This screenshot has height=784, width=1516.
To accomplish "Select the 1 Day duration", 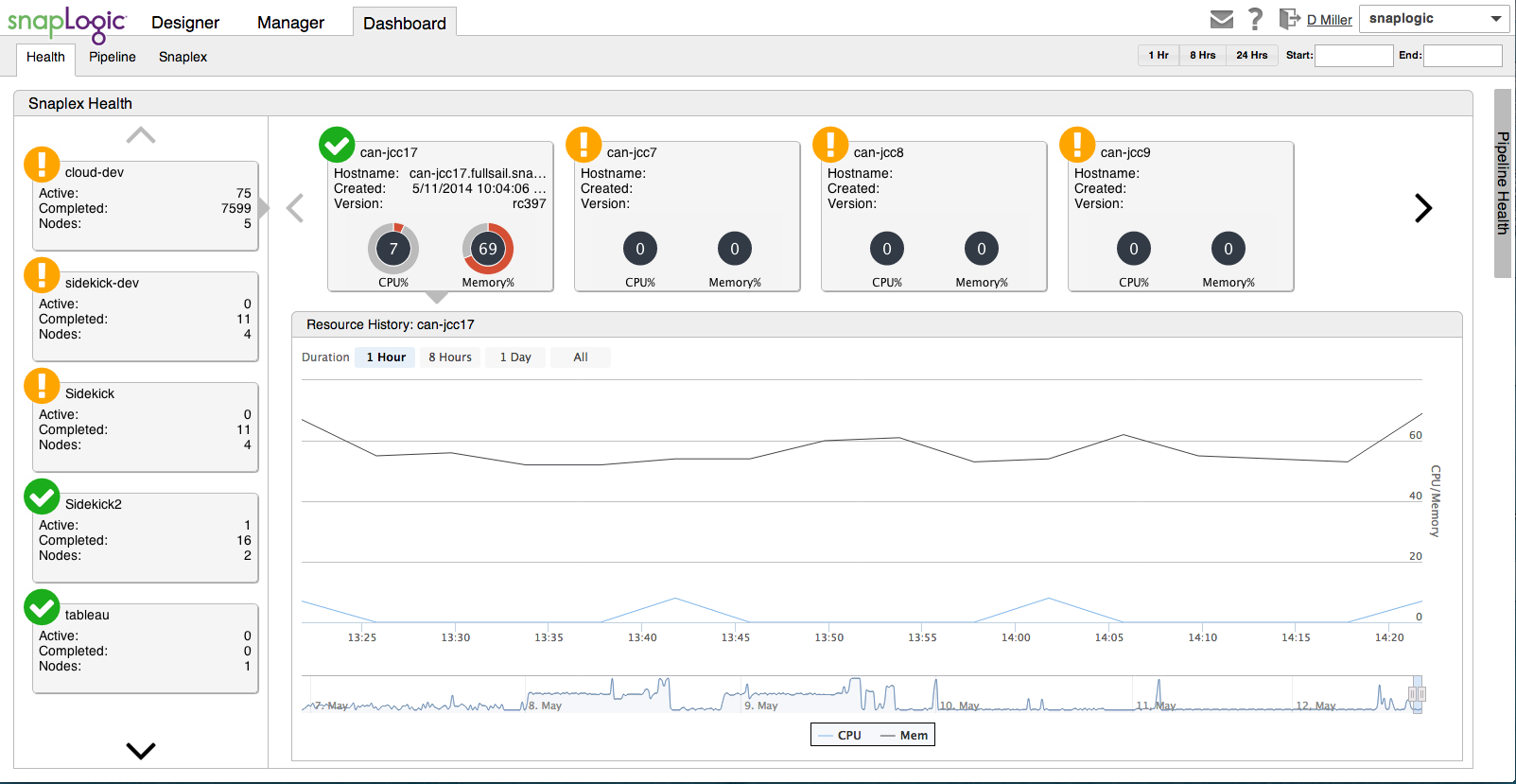I will click(515, 357).
